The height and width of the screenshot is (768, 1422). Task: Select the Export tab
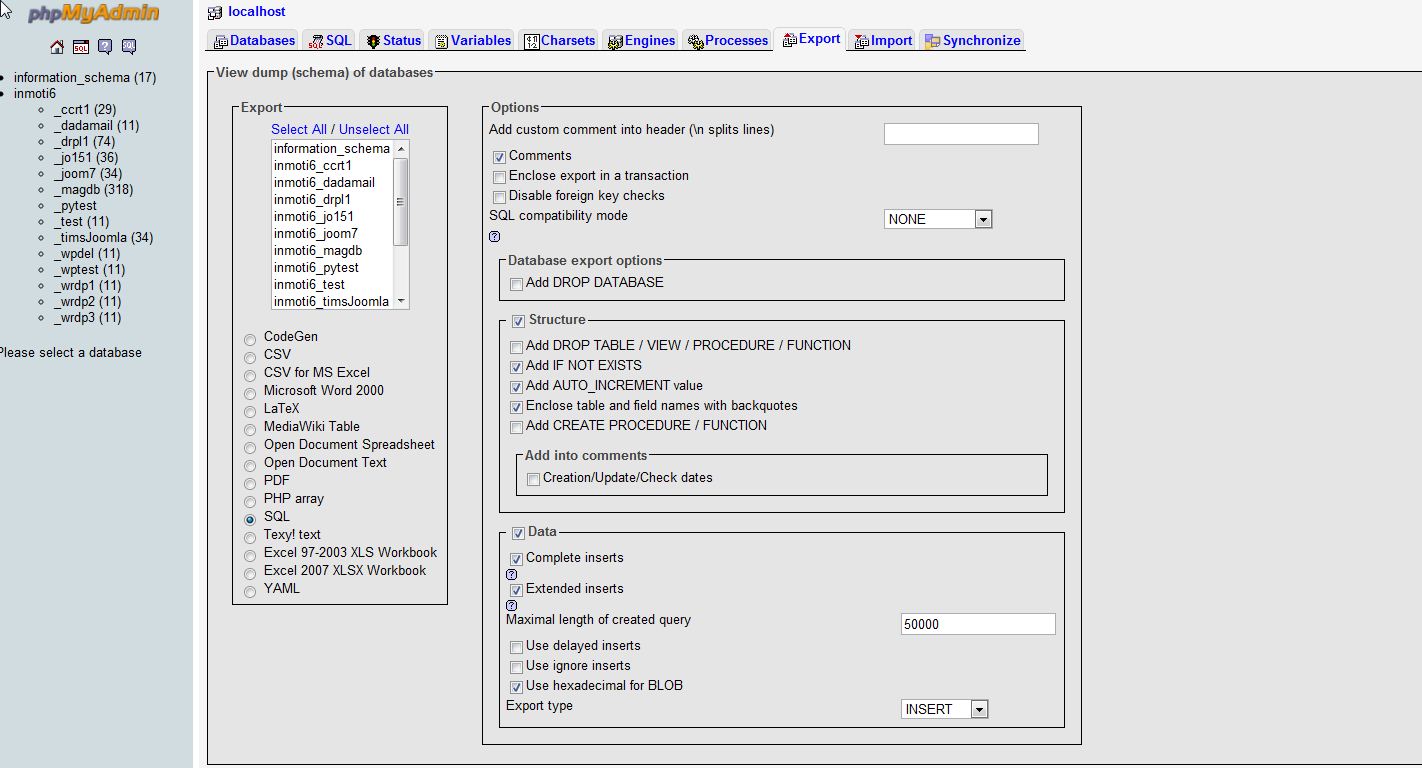click(x=811, y=39)
